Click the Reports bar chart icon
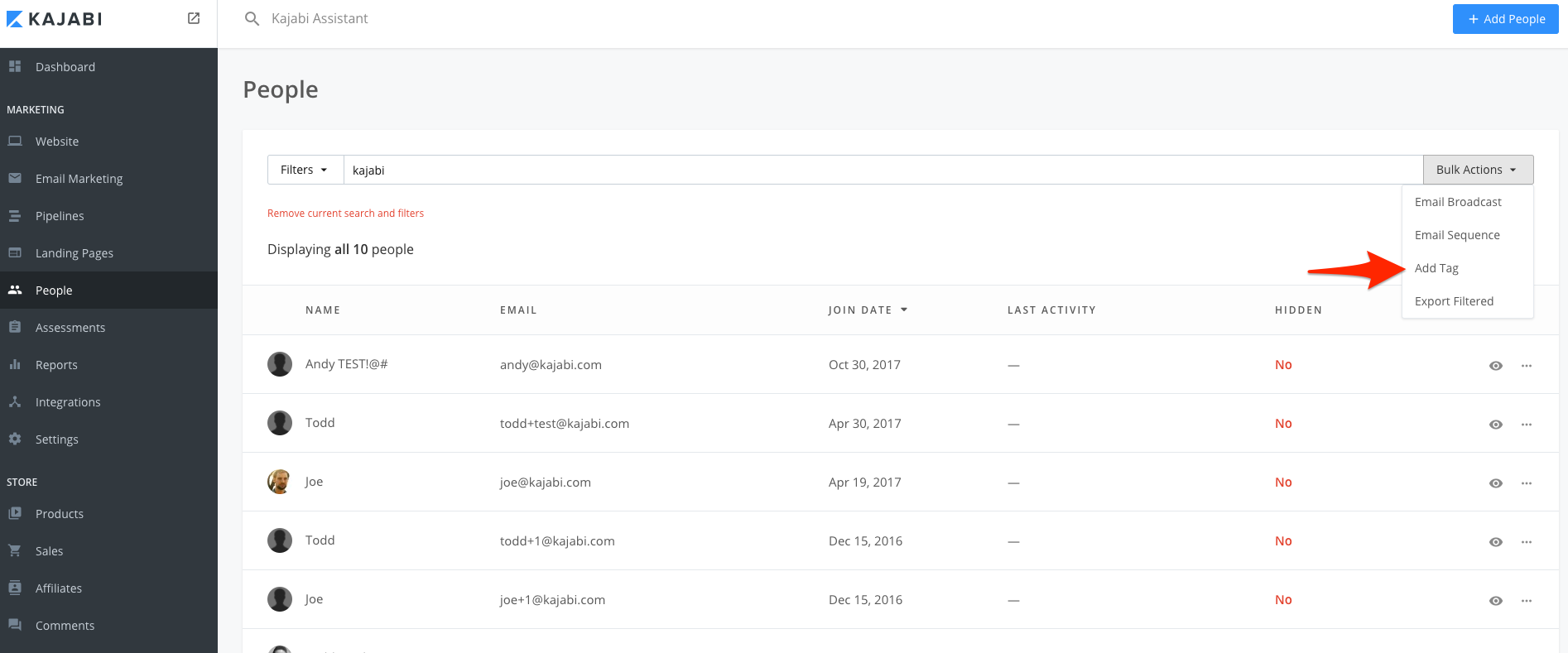1568x653 pixels. (x=15, y=364)
